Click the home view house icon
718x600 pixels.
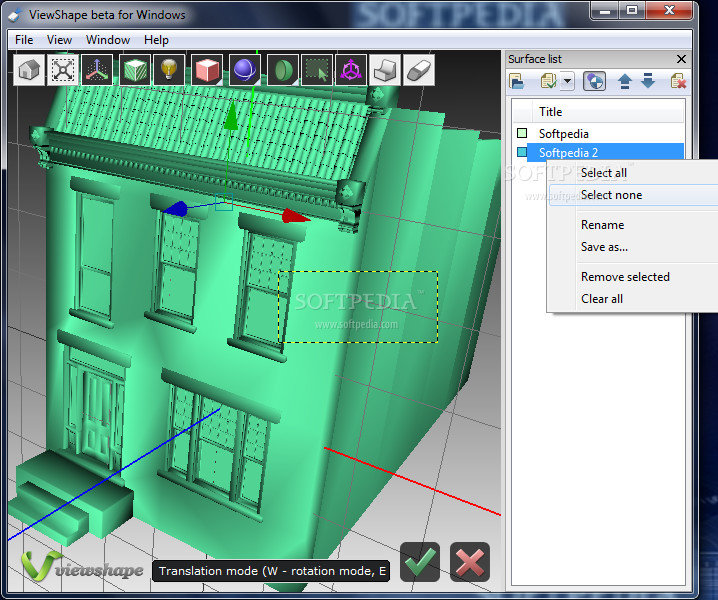coord(29,70)
